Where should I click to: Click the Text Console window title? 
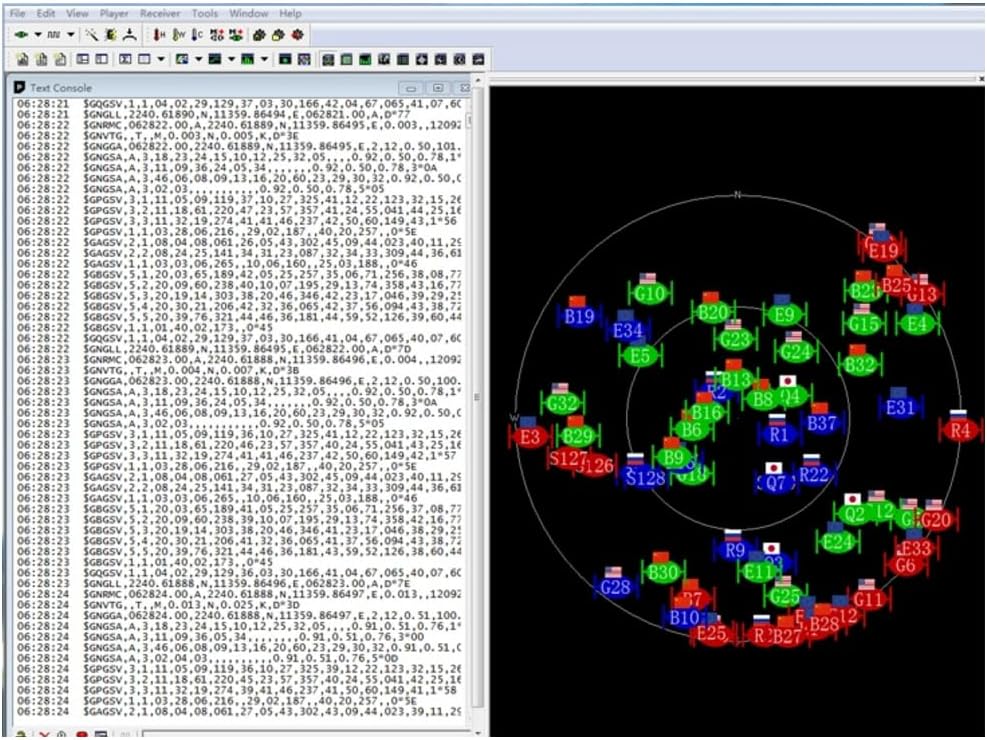pos(61,88)
